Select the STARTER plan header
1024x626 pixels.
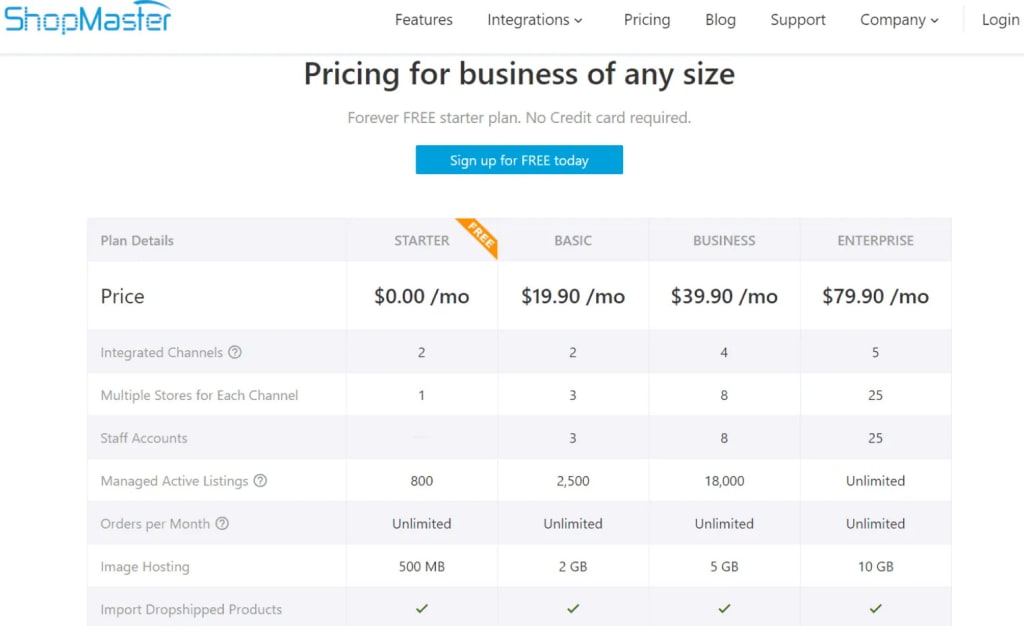pyautogui.click(x=421, y=240)
